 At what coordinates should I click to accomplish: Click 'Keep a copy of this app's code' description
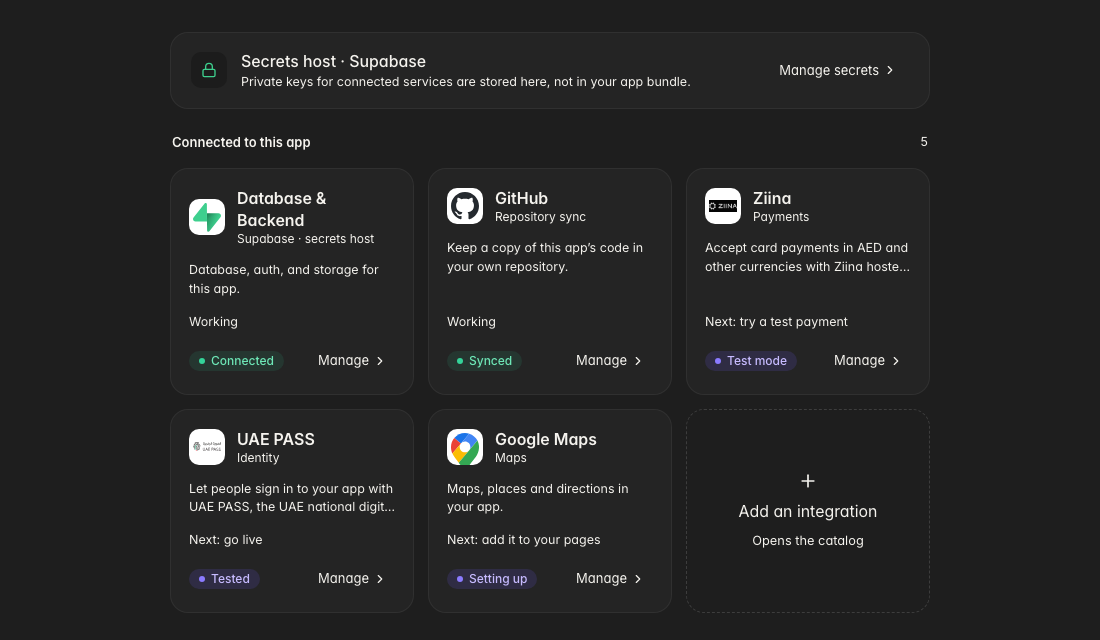click(544, 258)
